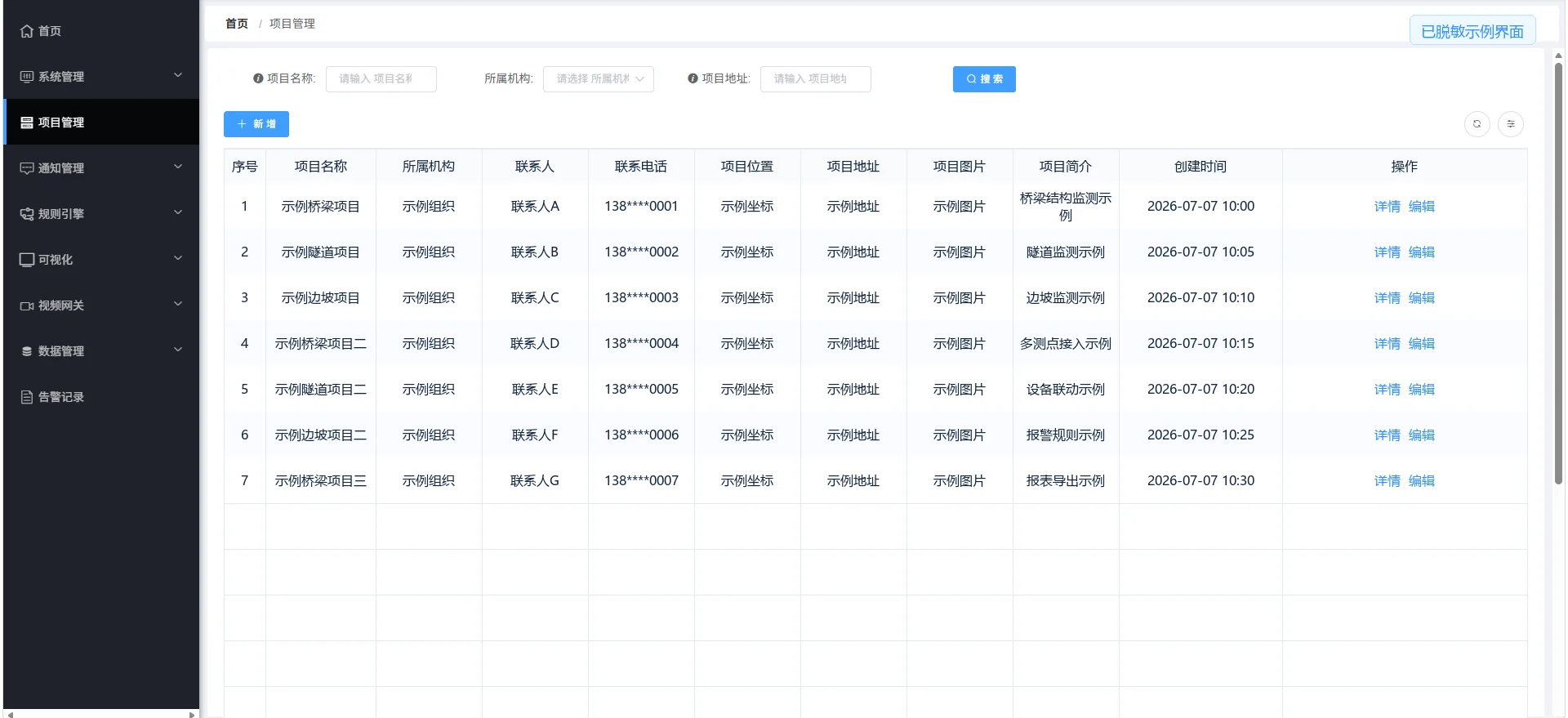Screen dimensions: 1568x718
Task: Click the cell 联系人C
Action: click(x=535, y=298)
